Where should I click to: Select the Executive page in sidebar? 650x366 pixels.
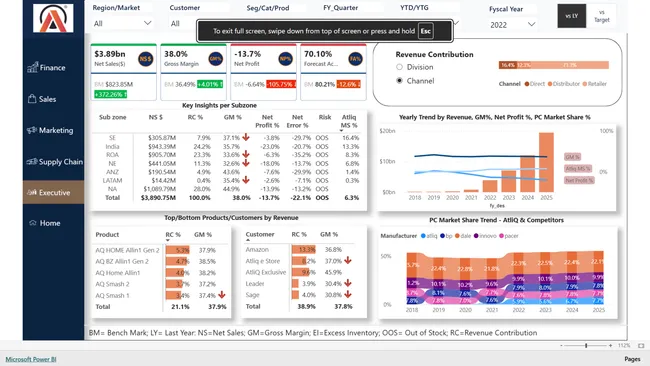(53, 192)
